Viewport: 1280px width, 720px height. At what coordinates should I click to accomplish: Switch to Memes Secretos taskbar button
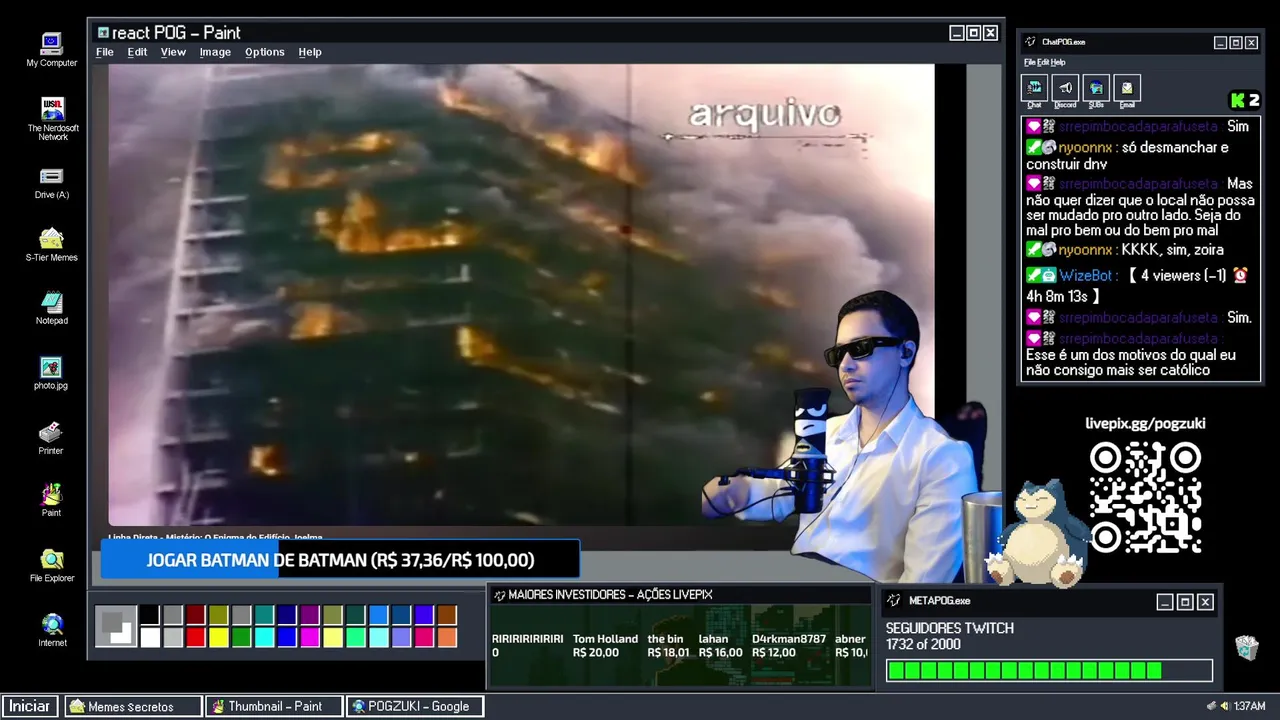click(134, 706)
